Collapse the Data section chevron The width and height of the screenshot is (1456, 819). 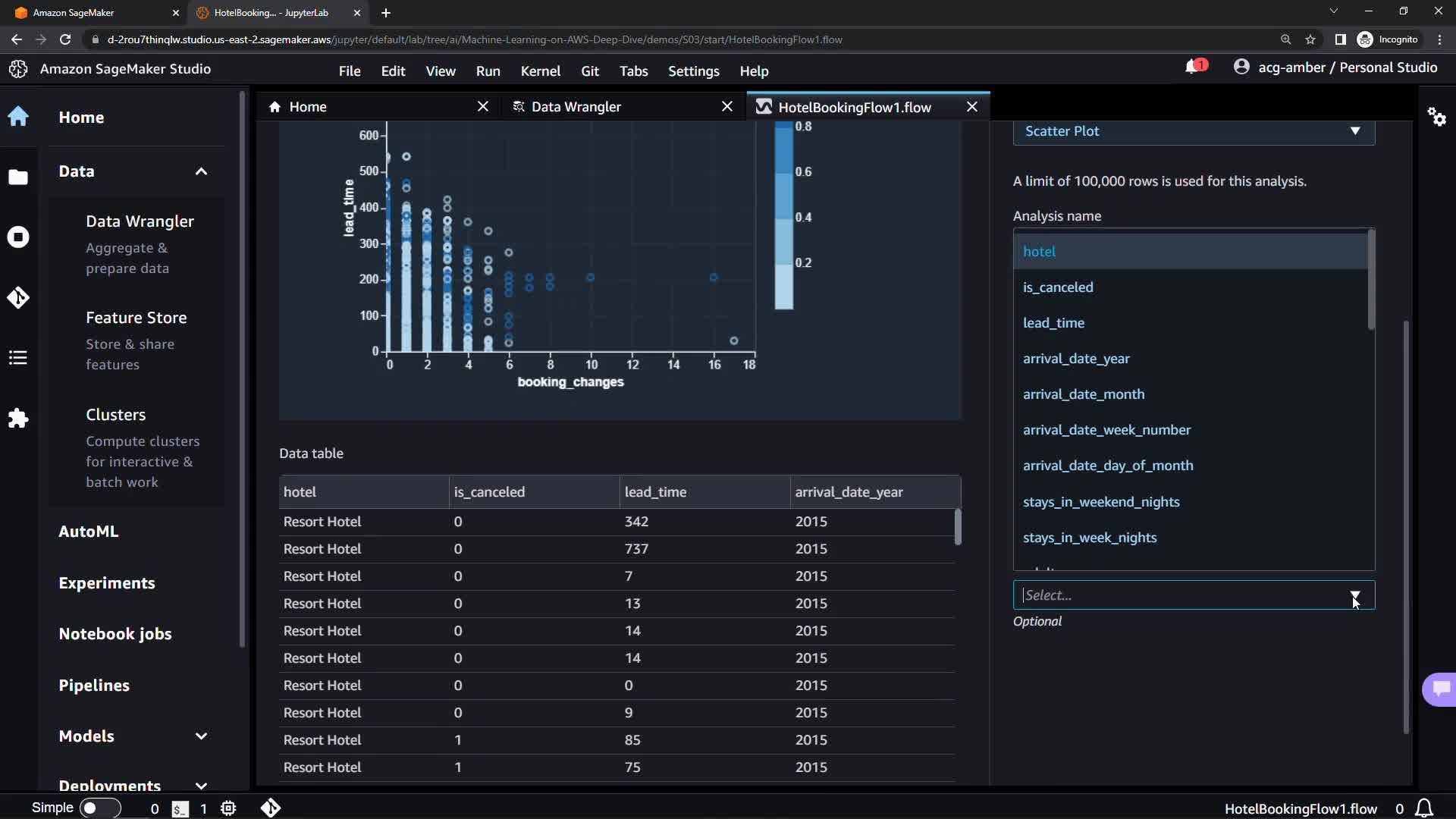[201, 171]
